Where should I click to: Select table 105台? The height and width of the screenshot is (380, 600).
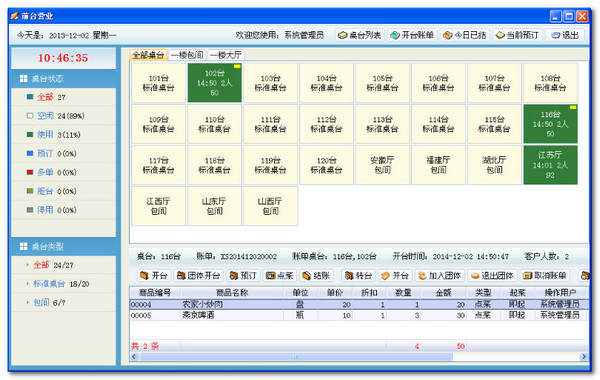pos(382,83)
